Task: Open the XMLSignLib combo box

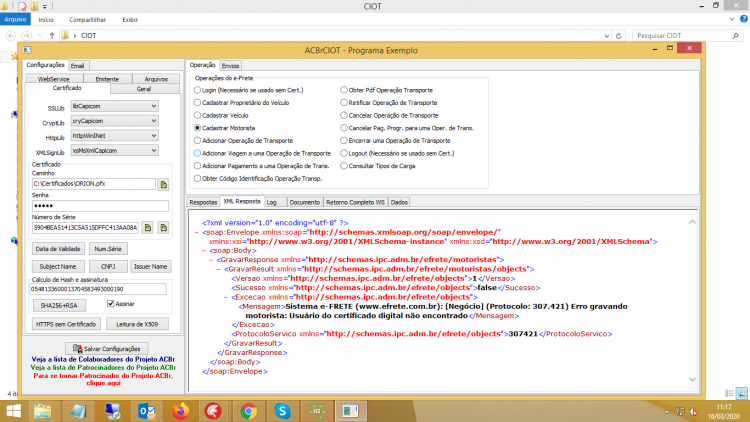Action: click(x=114, y=151)
